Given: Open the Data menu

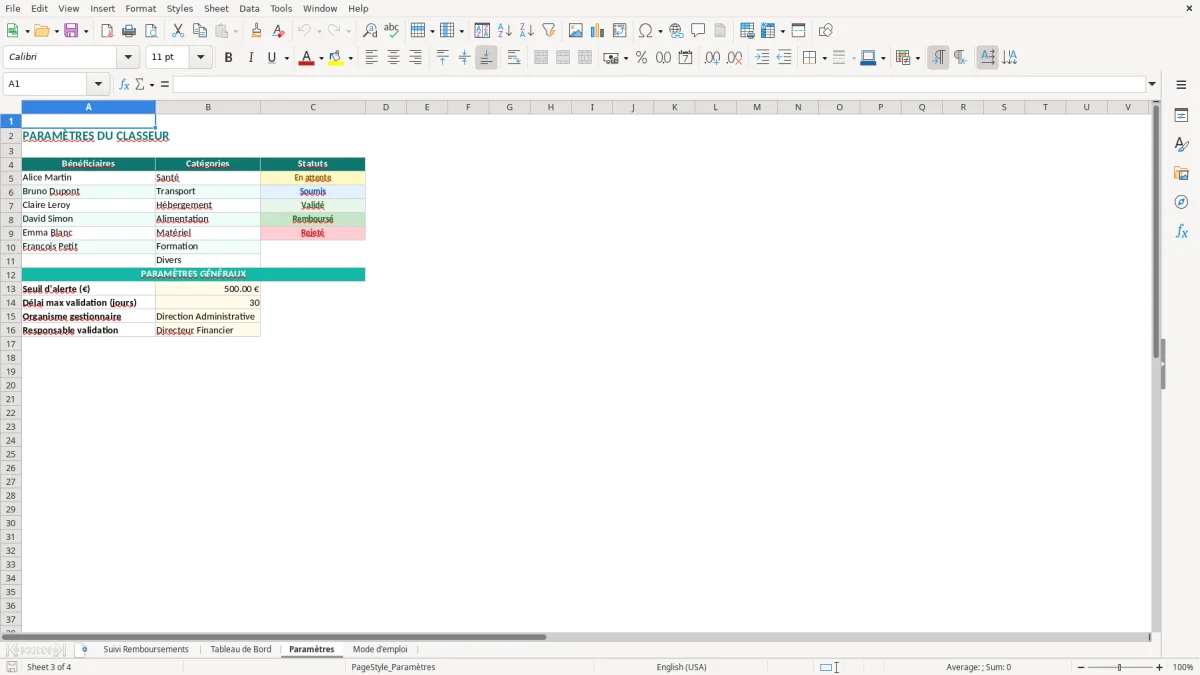Looking at the screenshot, I should pyautogui.click(x=249, y=9).
